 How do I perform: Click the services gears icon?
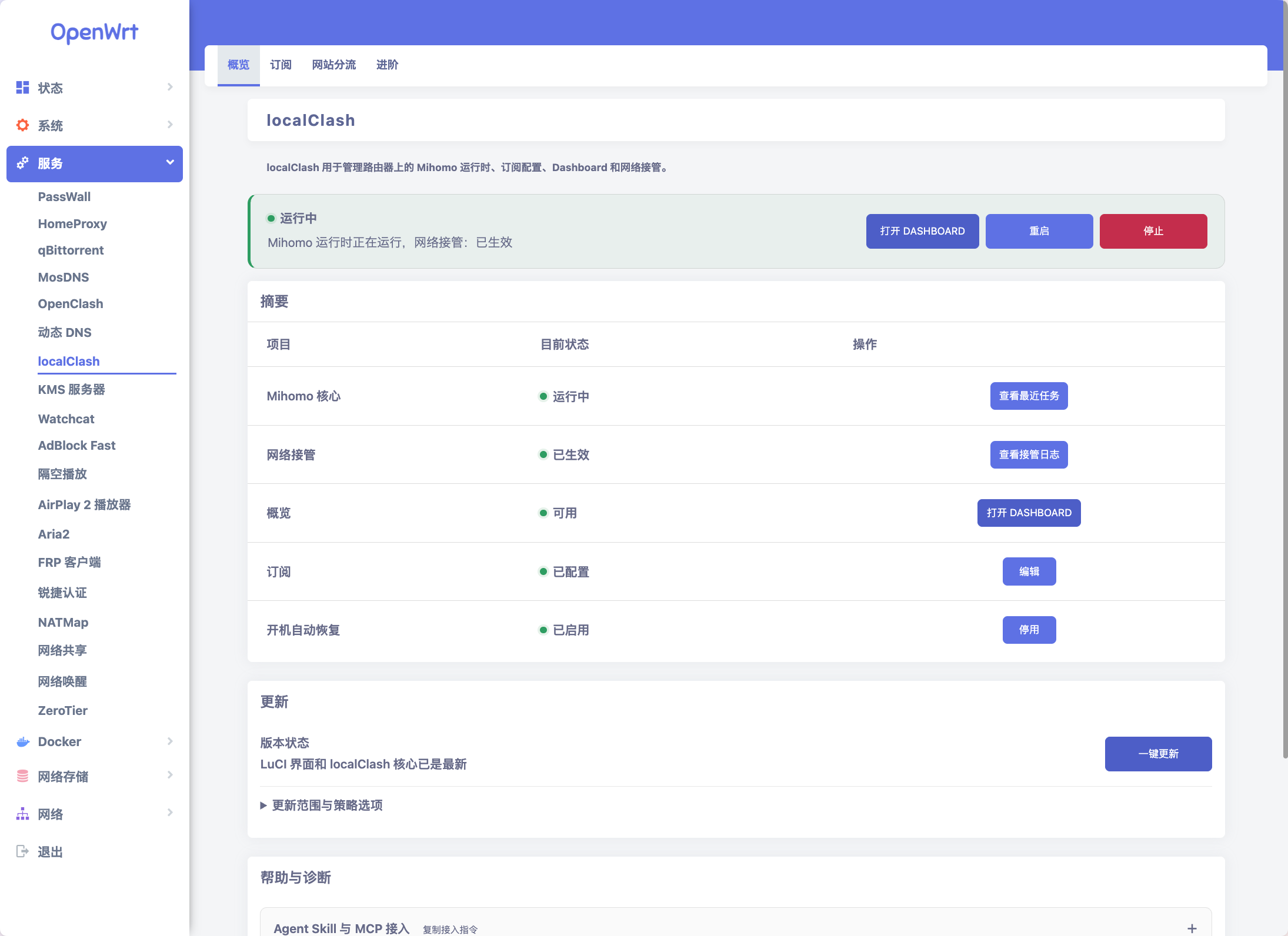[x=22, y=163]
